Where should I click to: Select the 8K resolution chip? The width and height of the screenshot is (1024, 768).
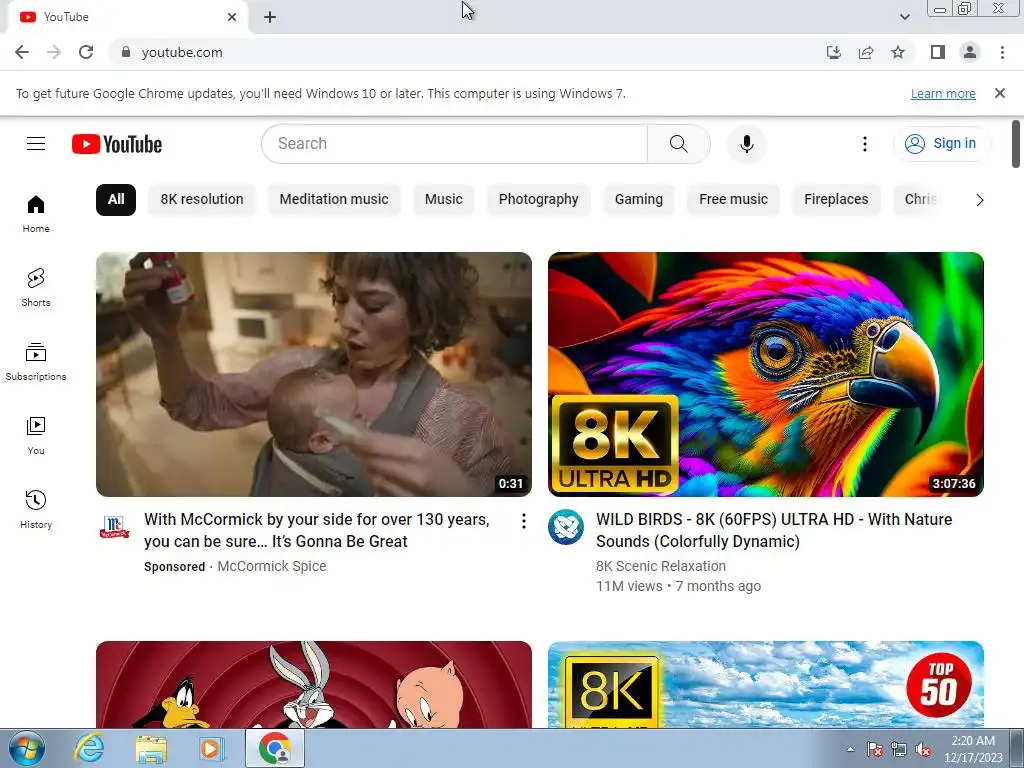pos(202,199)
